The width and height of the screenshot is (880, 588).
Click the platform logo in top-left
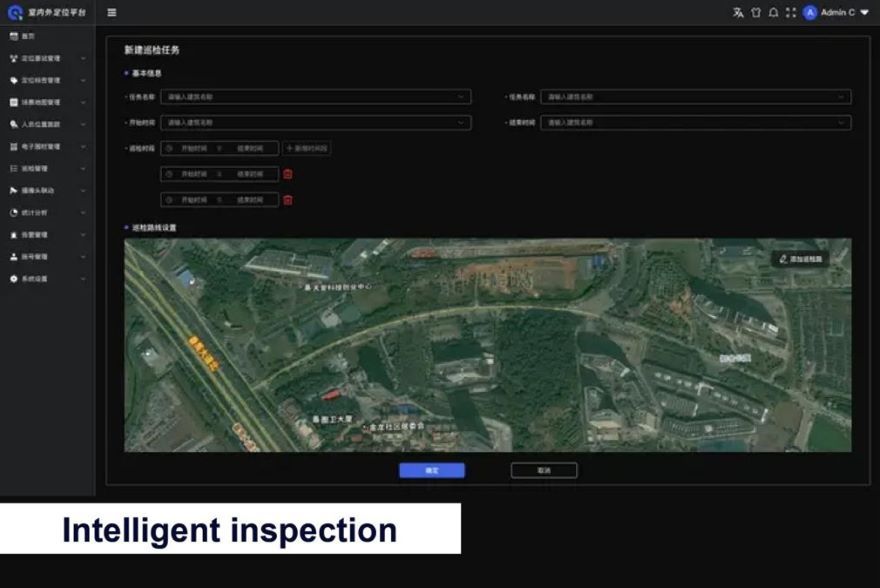[x=14, y=13]
